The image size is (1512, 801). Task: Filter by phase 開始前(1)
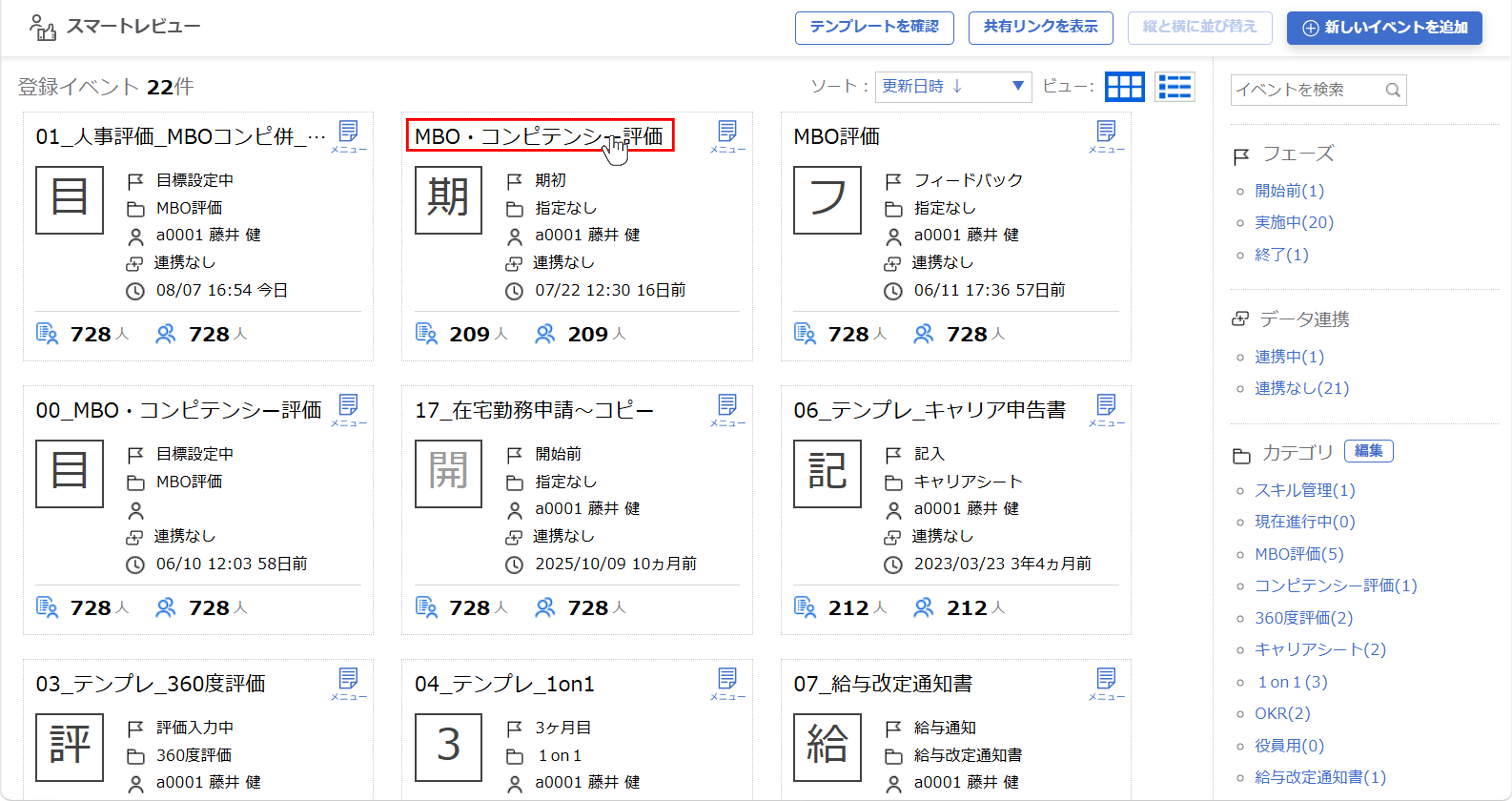(1289, 191)
